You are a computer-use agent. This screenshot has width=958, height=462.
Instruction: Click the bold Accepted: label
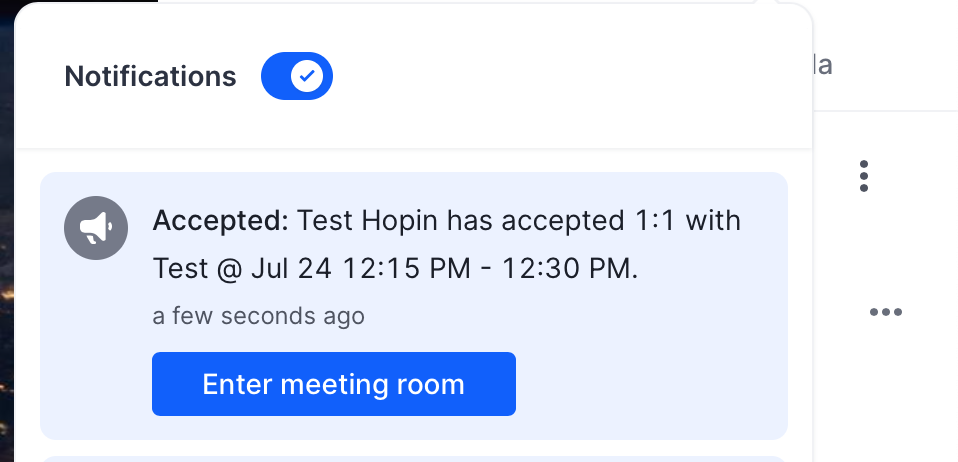coord(220,220)
